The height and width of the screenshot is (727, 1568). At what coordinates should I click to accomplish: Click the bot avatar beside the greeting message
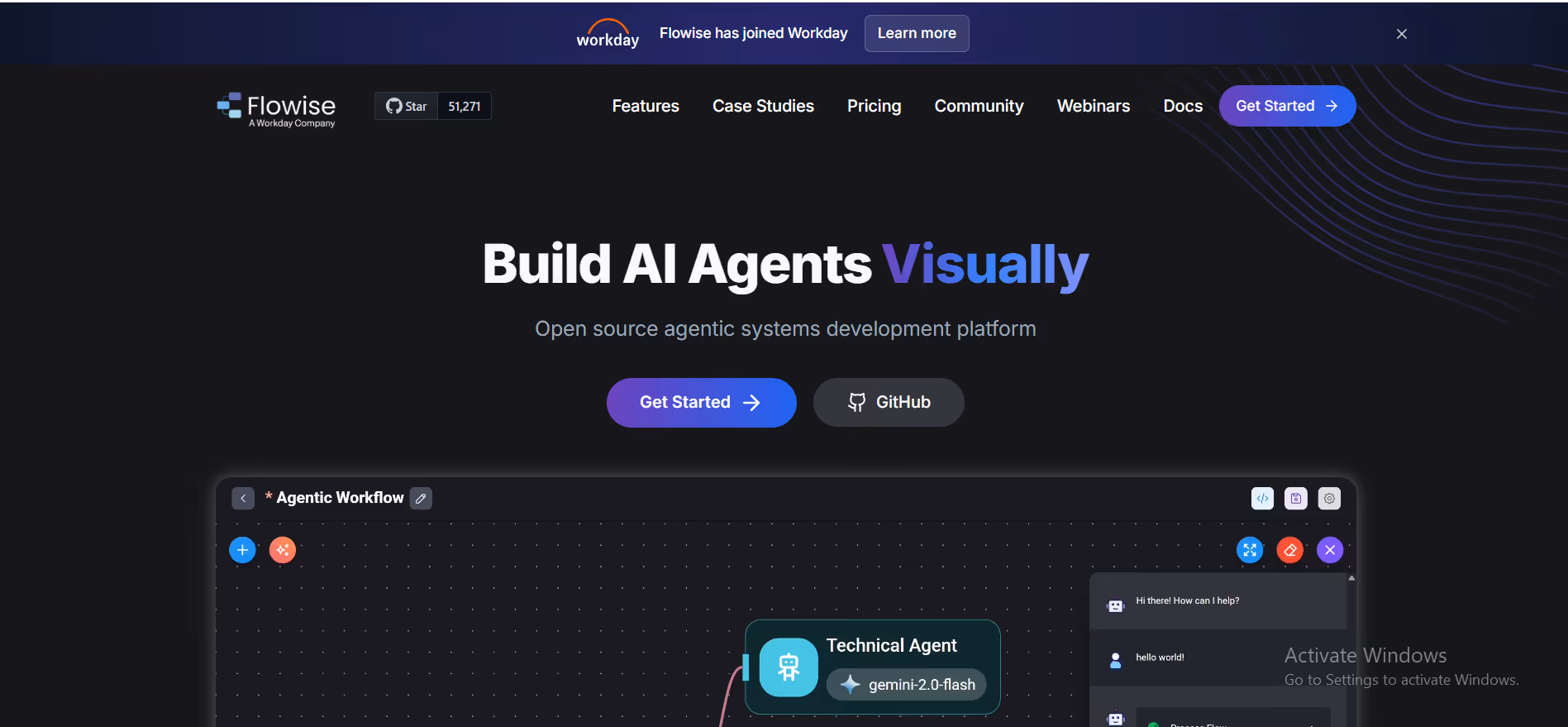(x=1115, y=605)
